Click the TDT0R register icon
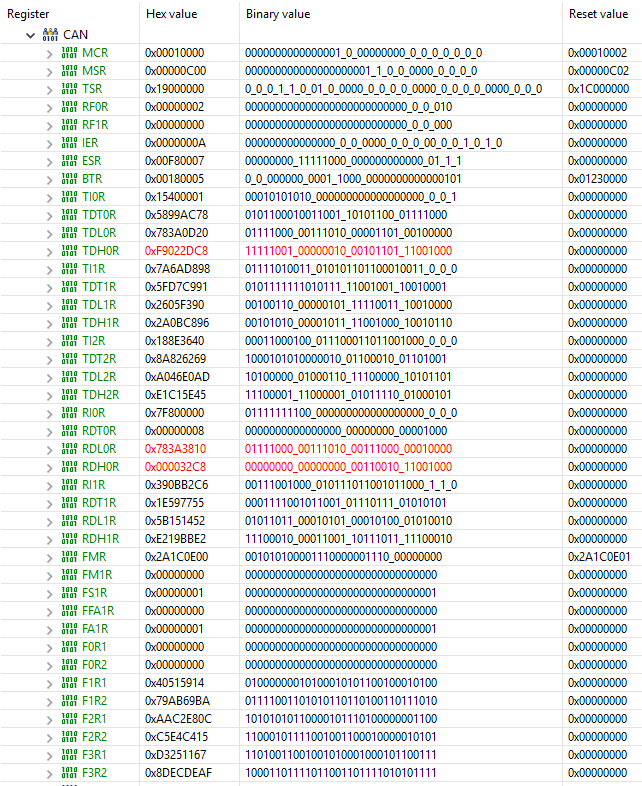The height and width of the screenshot is (786, 642). point(69,215)
